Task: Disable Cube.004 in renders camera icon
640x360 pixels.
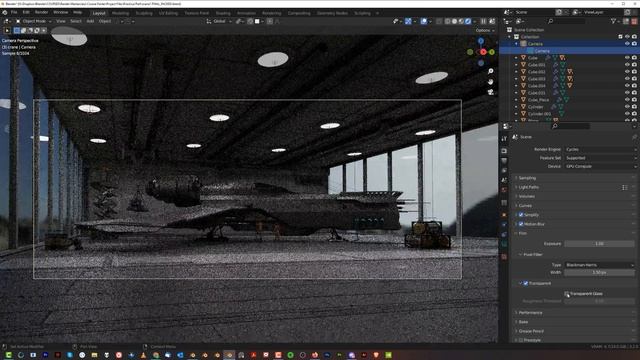Action: tap(634, 86)
